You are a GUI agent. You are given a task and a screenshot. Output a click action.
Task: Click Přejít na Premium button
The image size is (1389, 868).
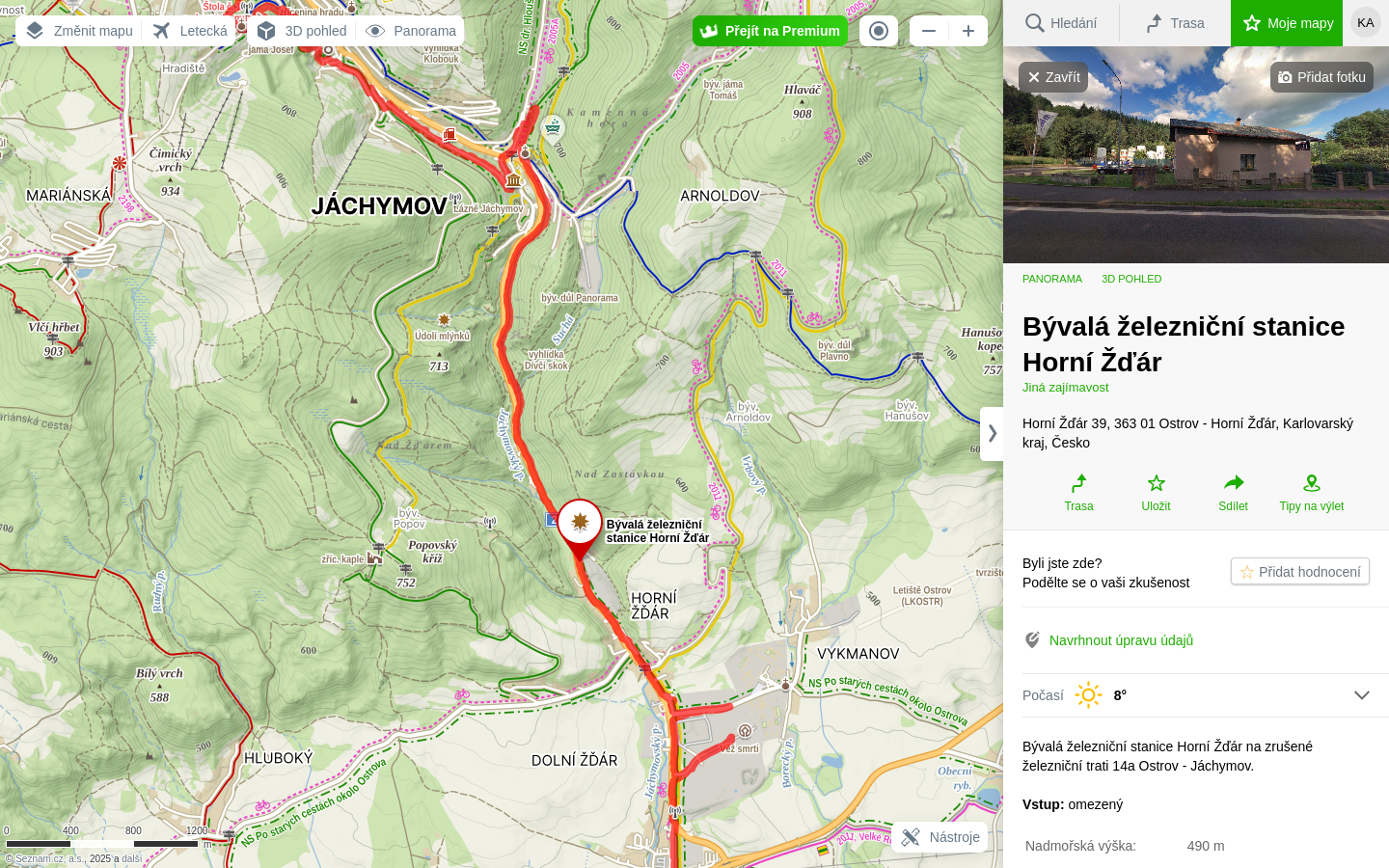point(770,31)
